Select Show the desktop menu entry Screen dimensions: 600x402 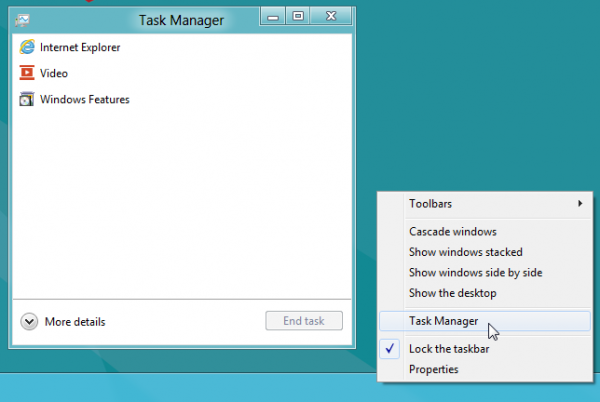click(x=485, y=293)
